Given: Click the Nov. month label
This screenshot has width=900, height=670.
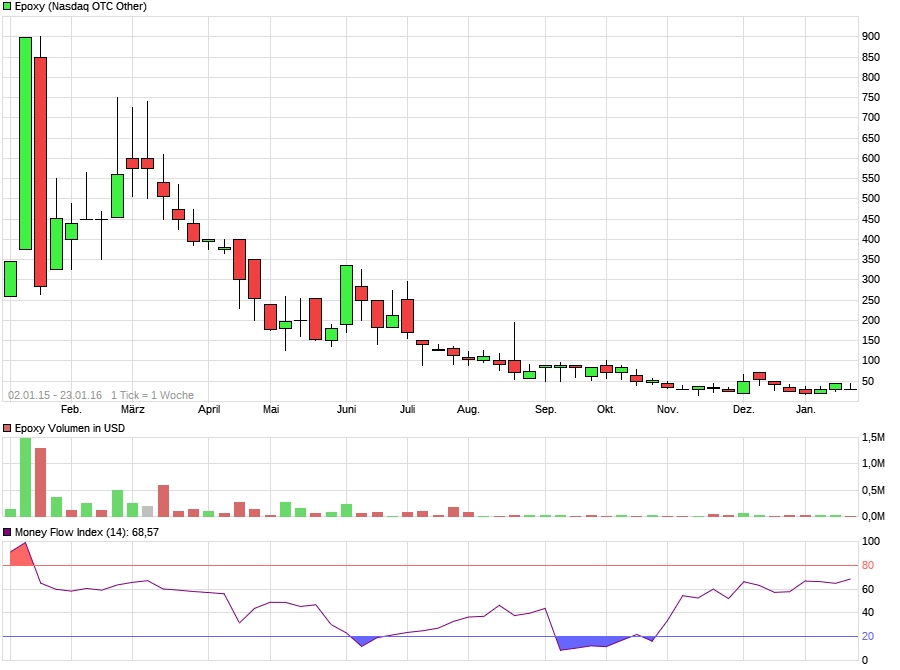Looking at the screenshot, I should click(x=668, y=409).
